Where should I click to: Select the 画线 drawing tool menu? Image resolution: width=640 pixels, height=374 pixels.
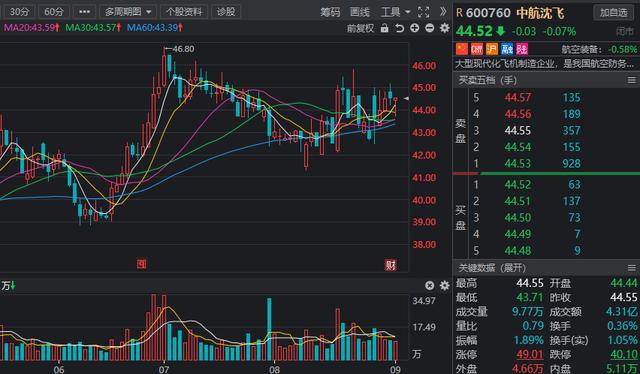click(360, 12)
